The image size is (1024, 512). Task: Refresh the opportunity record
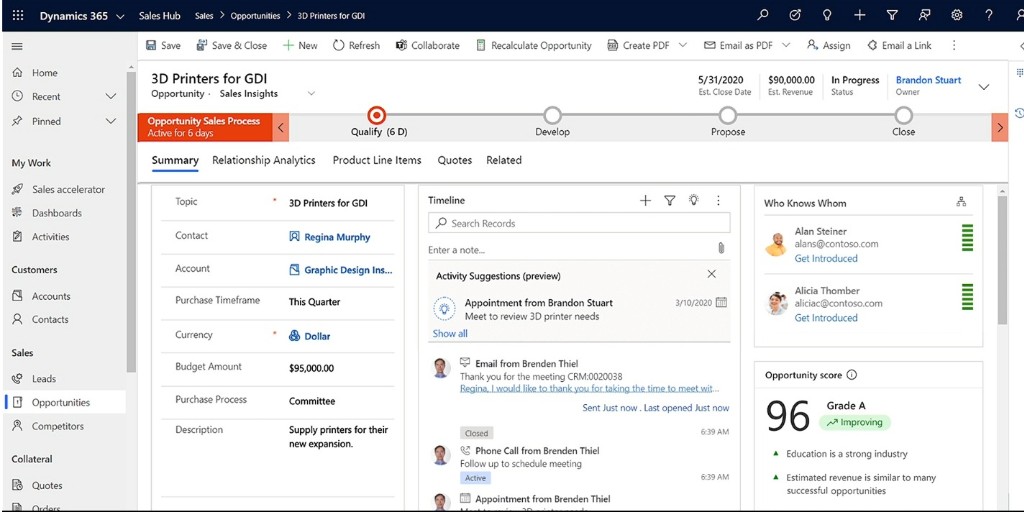[356, 46]
